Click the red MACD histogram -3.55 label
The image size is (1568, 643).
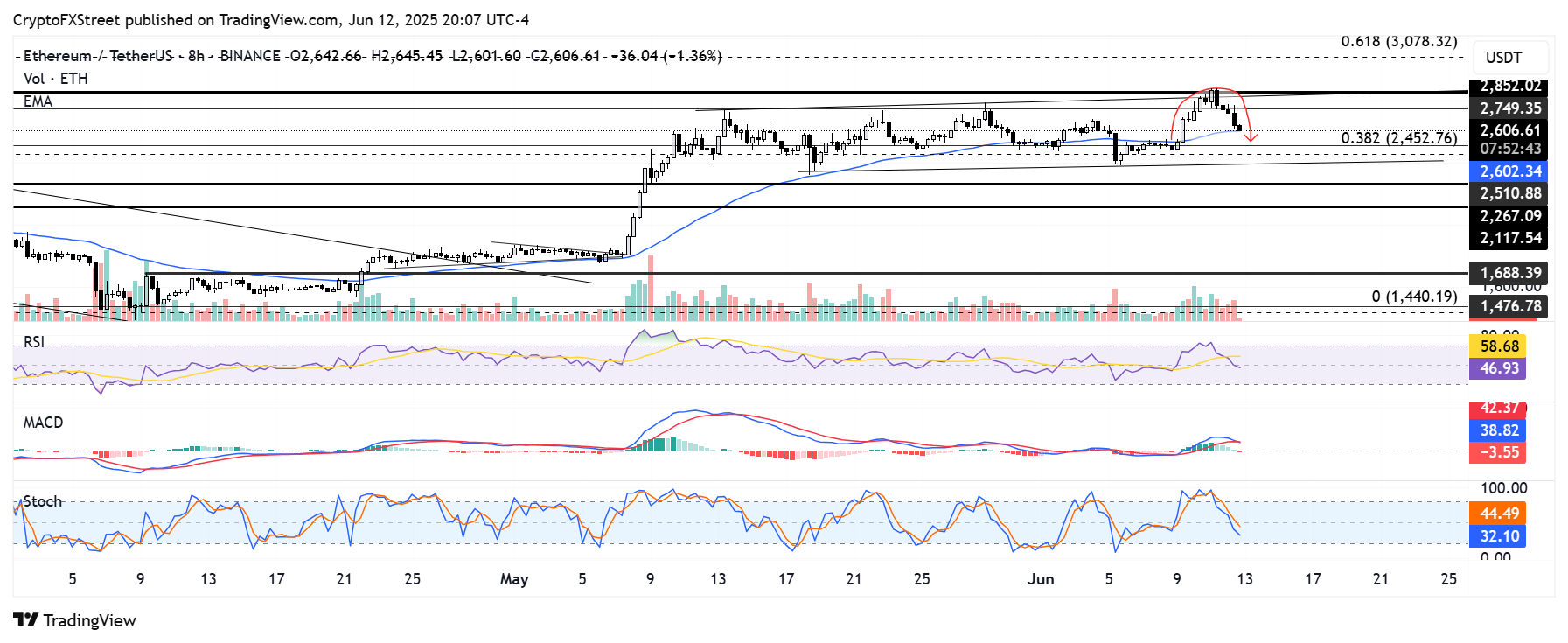[x=1498, y=452]
